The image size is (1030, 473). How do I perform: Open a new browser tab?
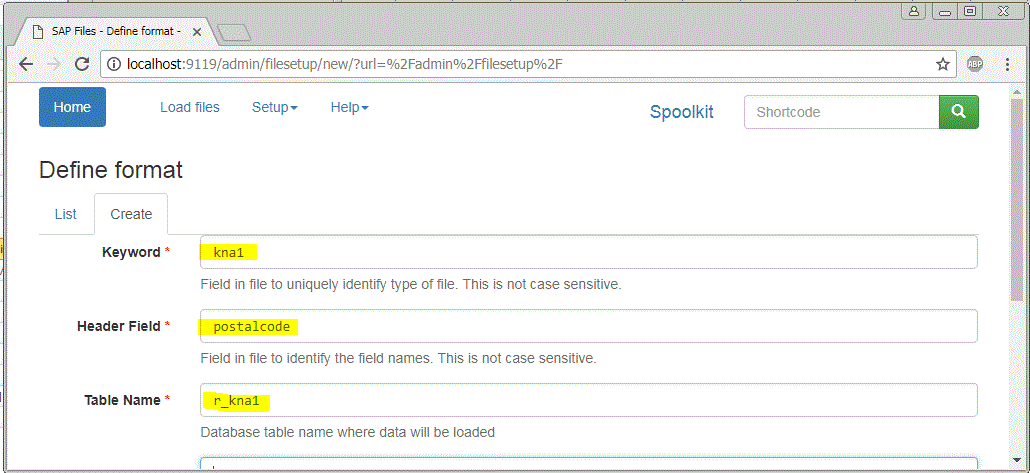point(234,32)
